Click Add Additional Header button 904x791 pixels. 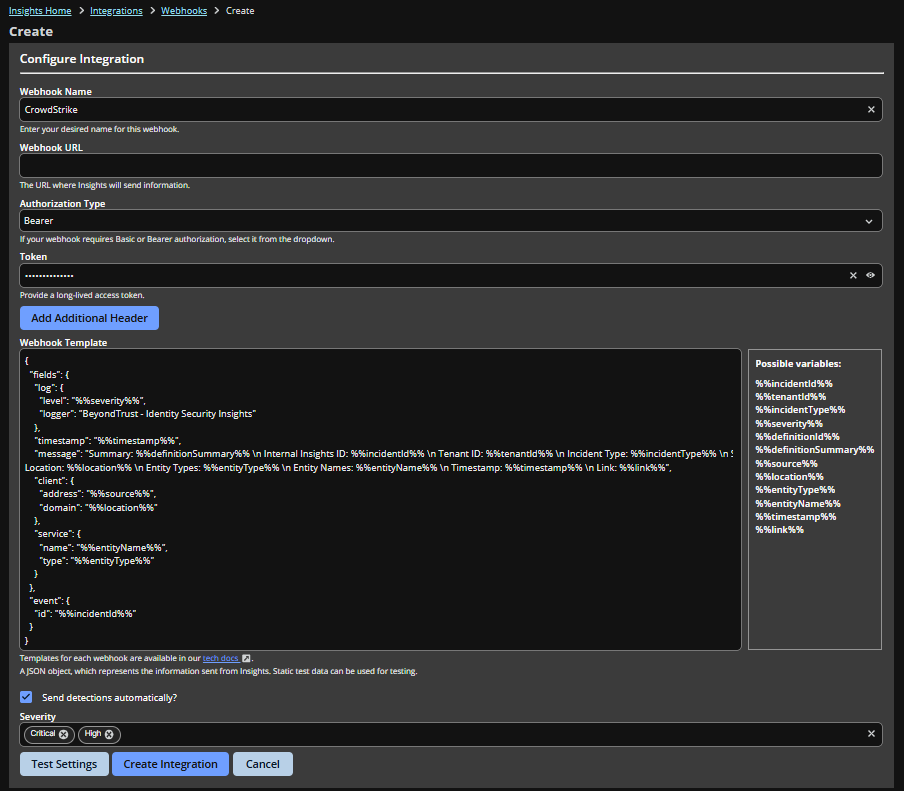pyautogui.click(x=89, y=318)
